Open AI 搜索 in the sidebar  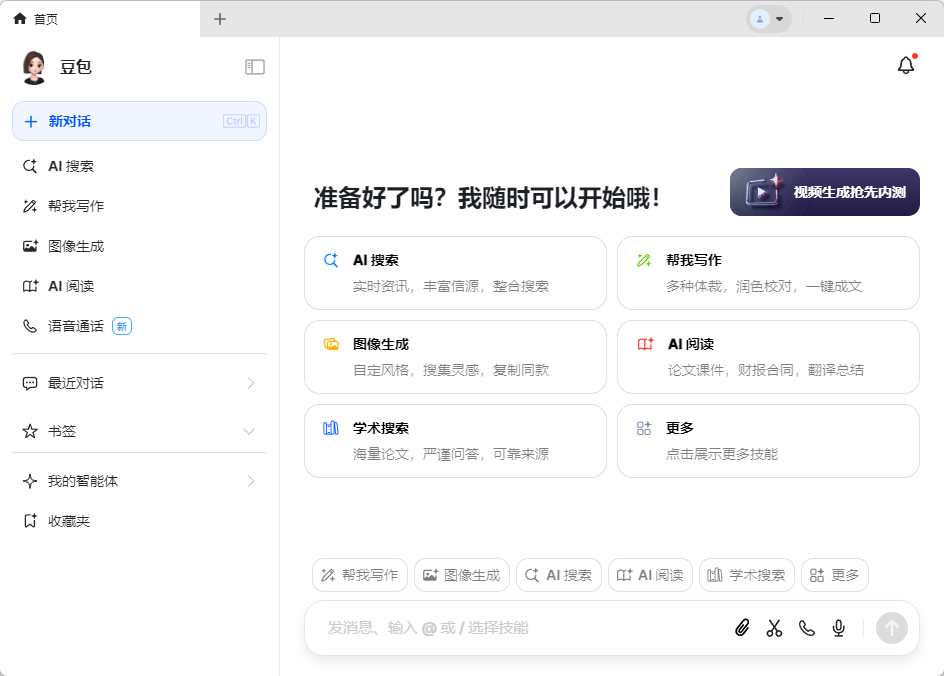(x=140, y=166)
